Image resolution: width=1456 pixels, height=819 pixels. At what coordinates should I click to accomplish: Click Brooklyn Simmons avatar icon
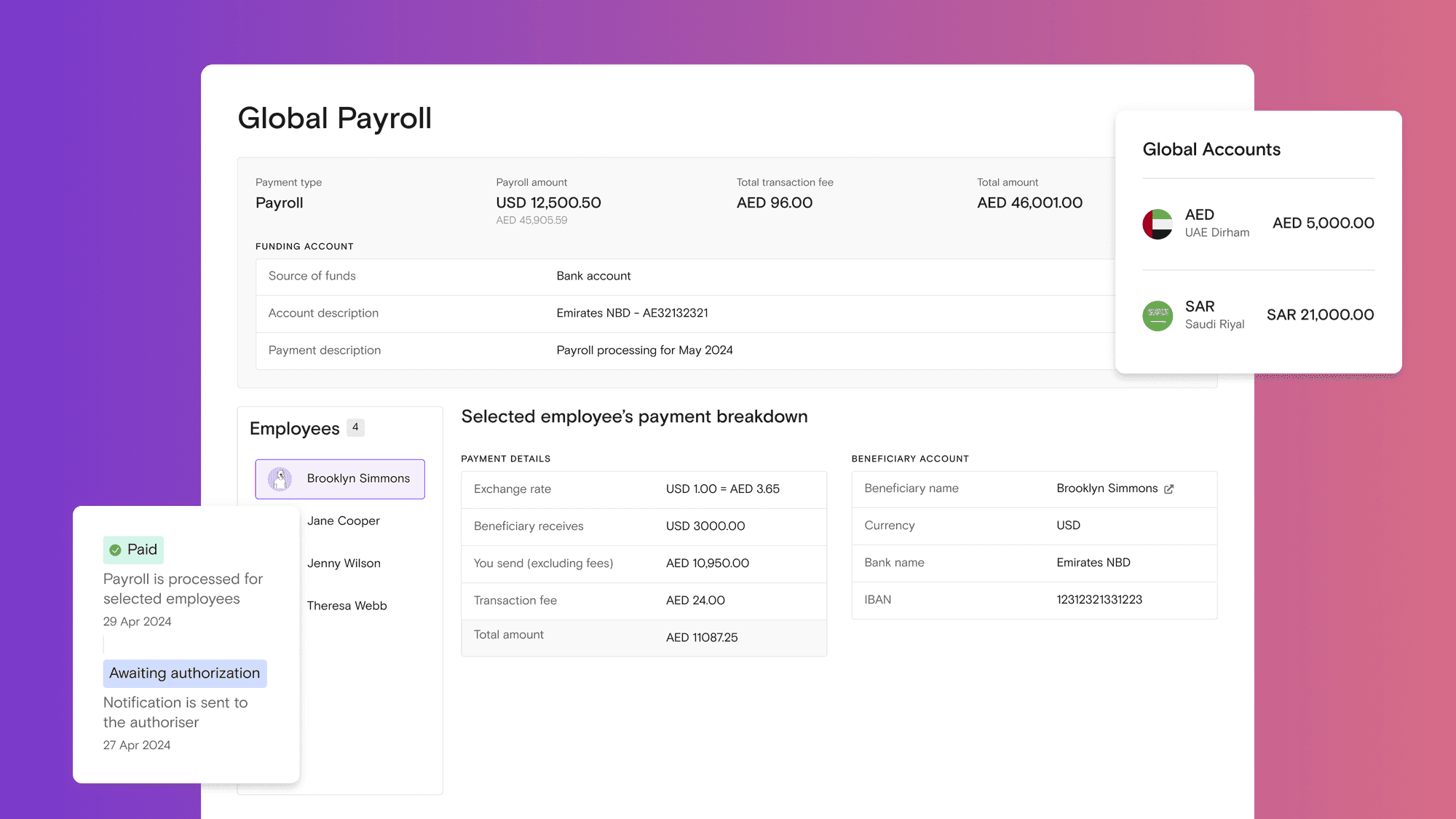(x=280, y=479)
